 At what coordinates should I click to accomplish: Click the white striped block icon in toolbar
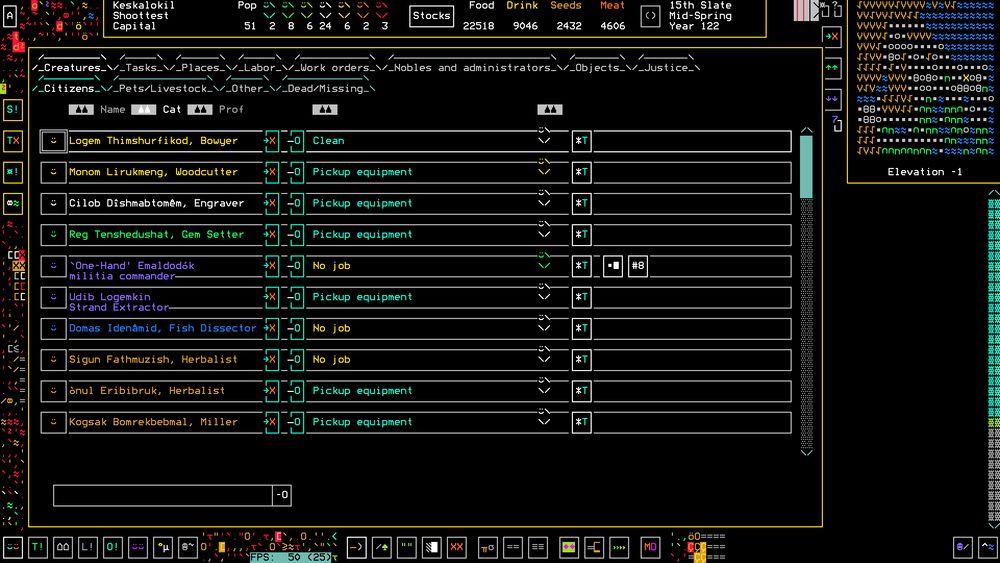[432, 547]
